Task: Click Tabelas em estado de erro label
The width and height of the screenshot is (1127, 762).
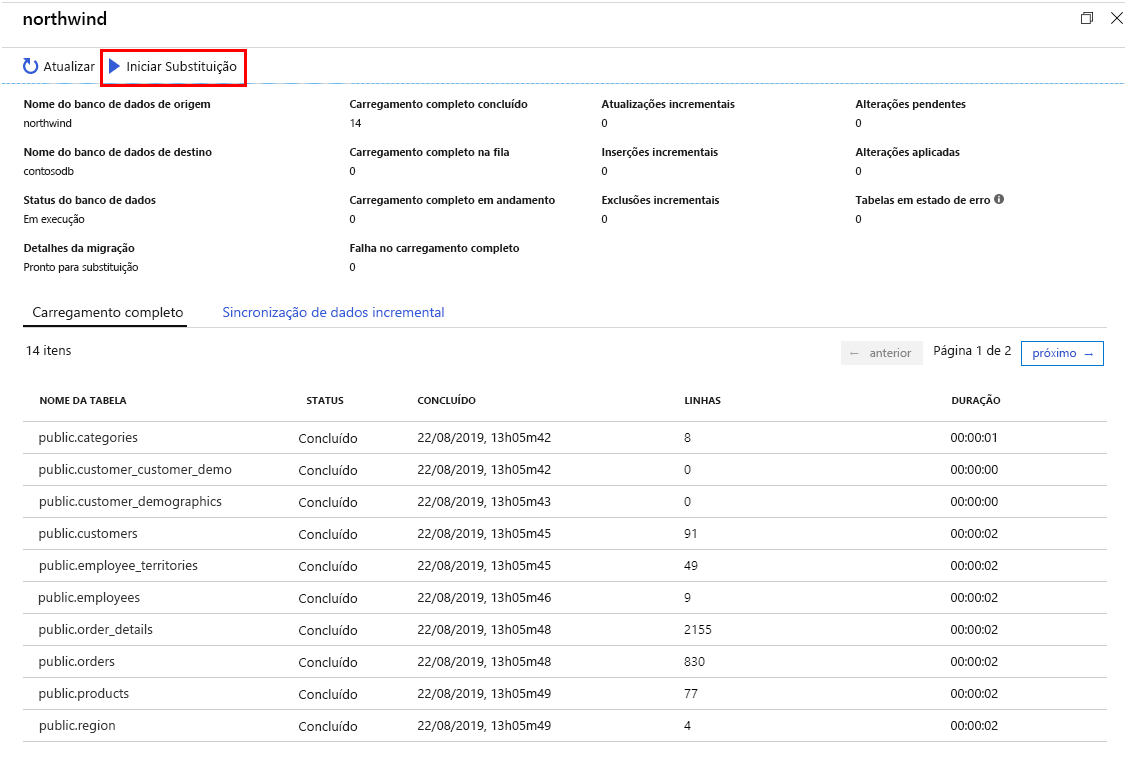Action: (922, 200)
